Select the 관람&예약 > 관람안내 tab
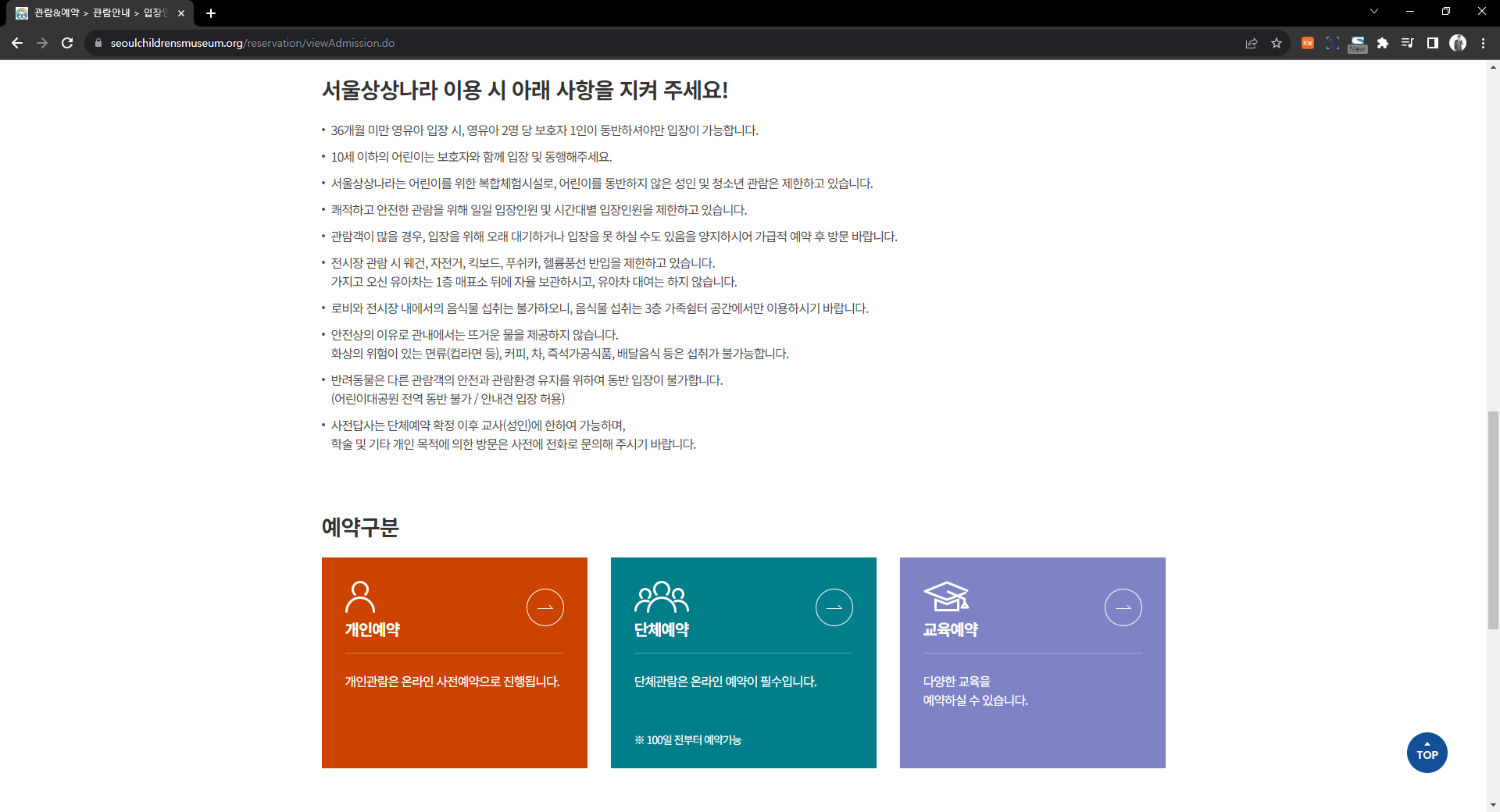This screenshot has height=812, width=1500. (100, 13)
